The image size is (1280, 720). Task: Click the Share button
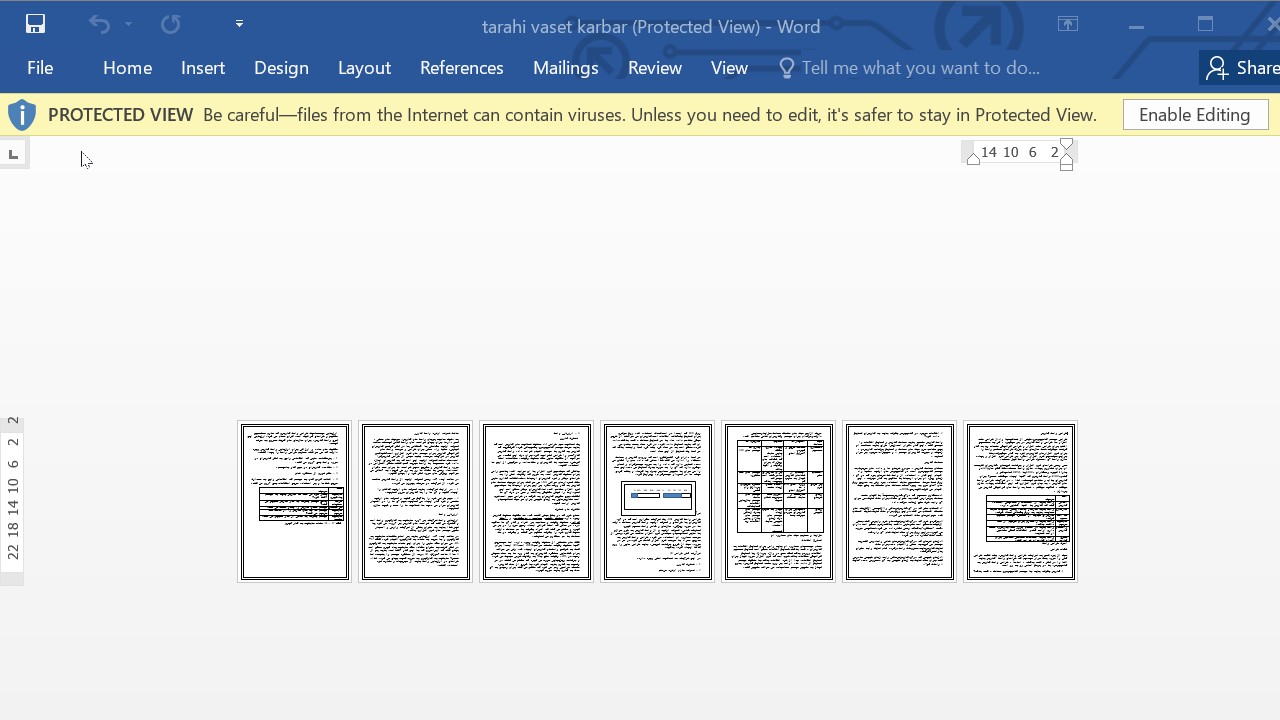click(1241, 68)
